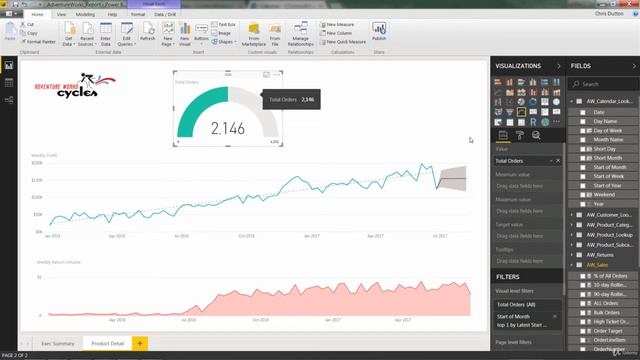The width and height of the screenshot is (640, 360).
Task: Remove the Start of Month filter
Action: click(x=555, y=317)
